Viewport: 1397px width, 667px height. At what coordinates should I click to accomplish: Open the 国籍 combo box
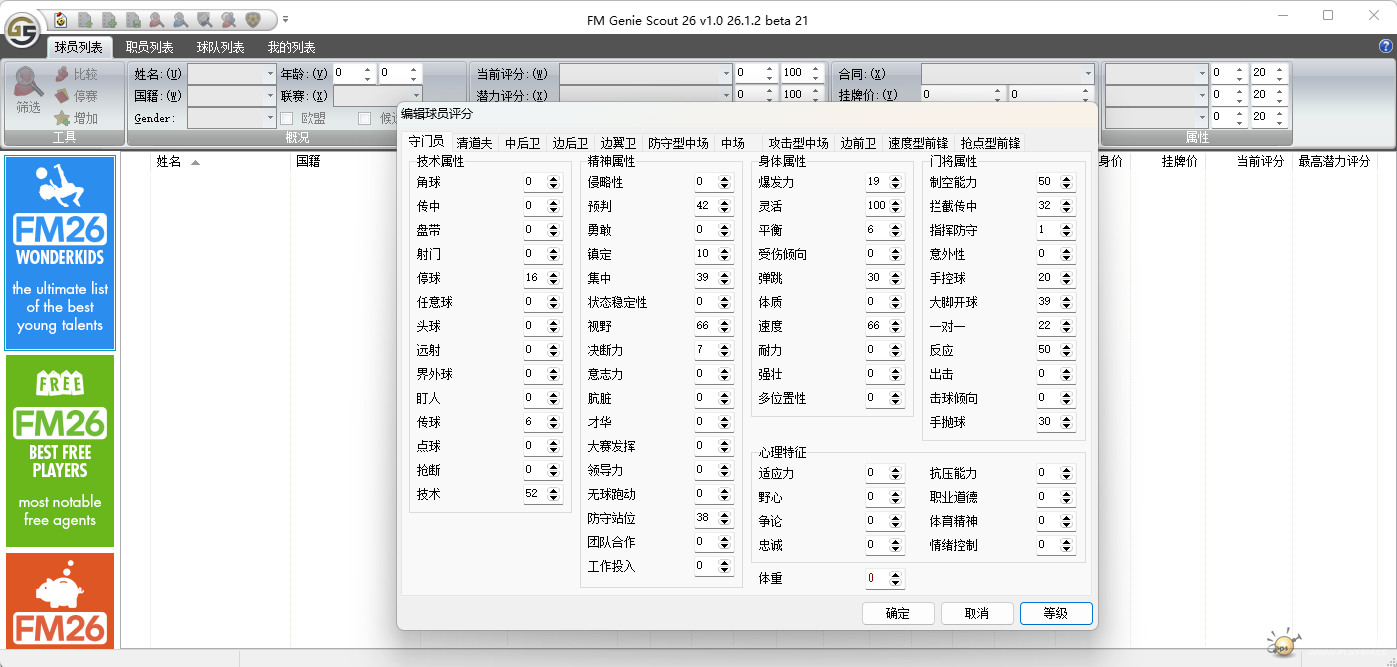pyautogui.click(x=270, y=96)
